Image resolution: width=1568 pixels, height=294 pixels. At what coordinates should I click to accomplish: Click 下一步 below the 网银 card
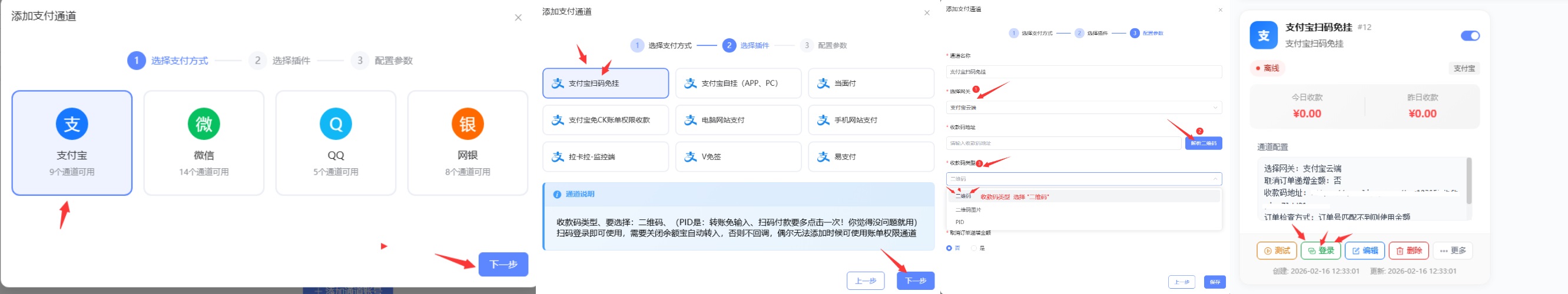[503, 264]
